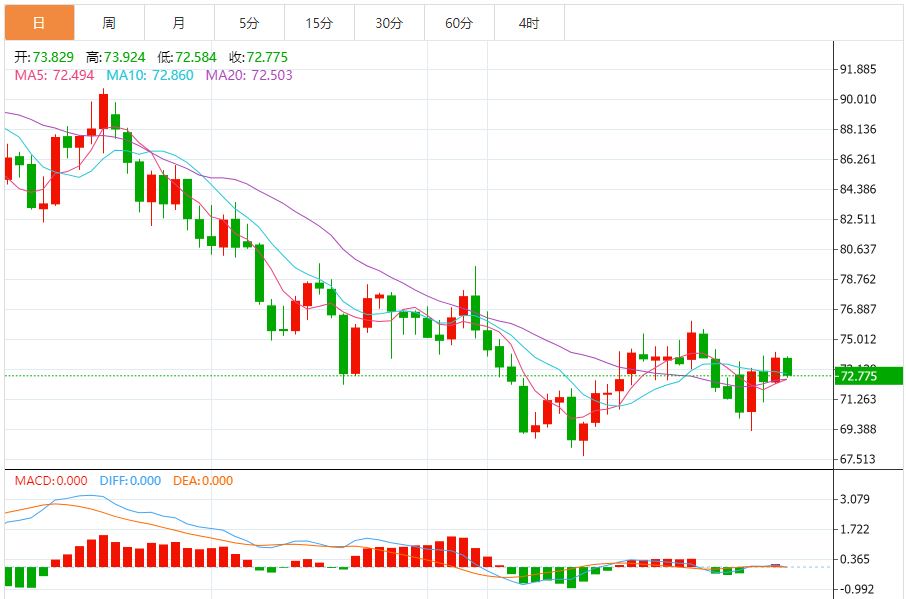Click the MACD:0.000 label
Image resolution: width=906 pixels, height=599 pixels.
click(51, 481)
